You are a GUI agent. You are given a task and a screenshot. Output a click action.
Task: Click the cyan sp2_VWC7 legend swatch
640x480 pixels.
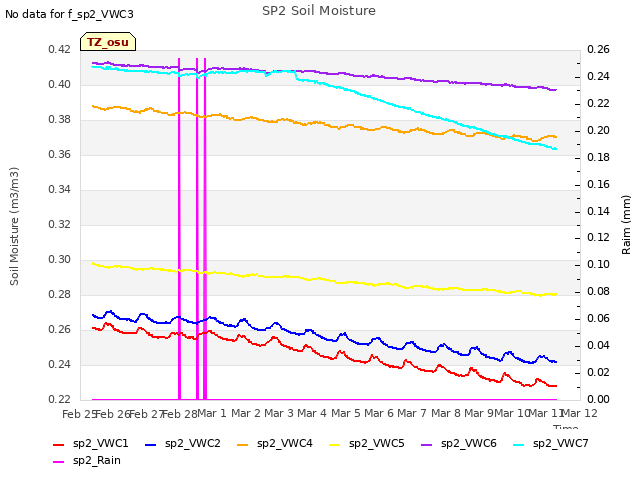pos(519,444)
